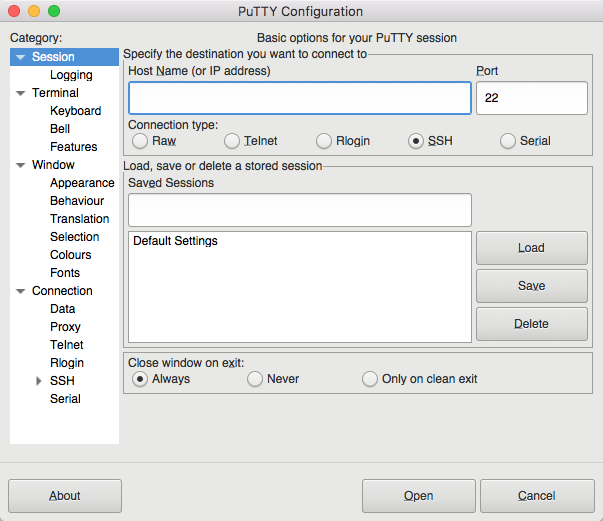Viewport: 603px width, 521px height.
Task: Choose Telnet connection type
Action: (x=232, y=141)
